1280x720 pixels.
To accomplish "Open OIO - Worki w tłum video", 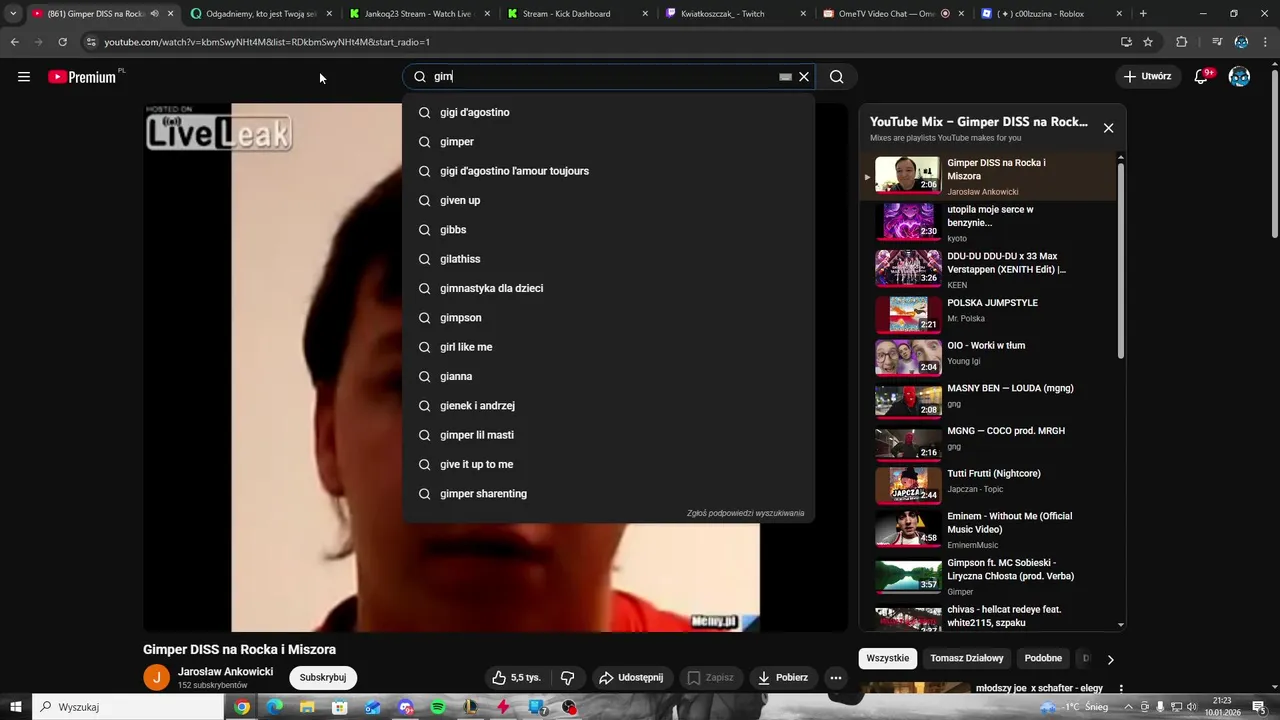I will (990, 355).
